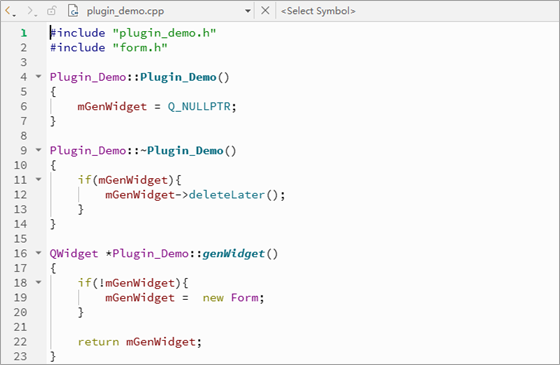The image size is (560, 365).
Task: Click the plugin_demo.cpp file name
Action: [x=125, y=11]
